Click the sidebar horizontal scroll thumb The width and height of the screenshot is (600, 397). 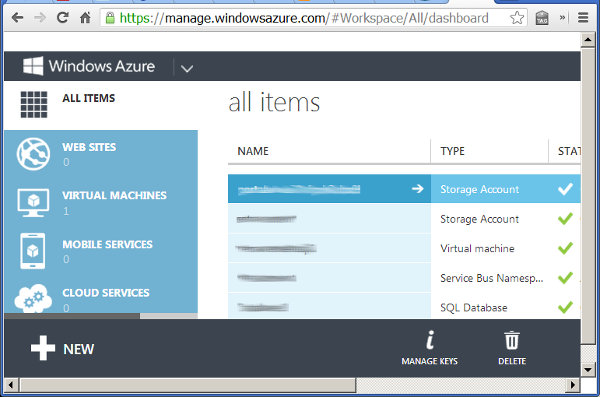[x=72, y=316]
